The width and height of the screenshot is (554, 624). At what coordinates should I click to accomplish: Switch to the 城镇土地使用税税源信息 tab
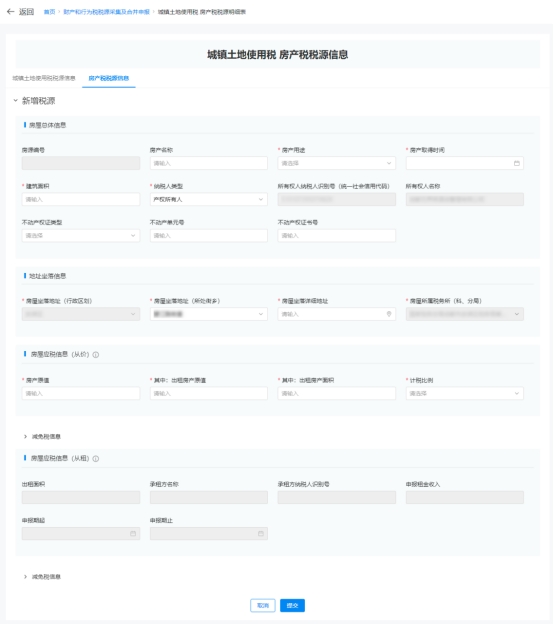point(44,78)
